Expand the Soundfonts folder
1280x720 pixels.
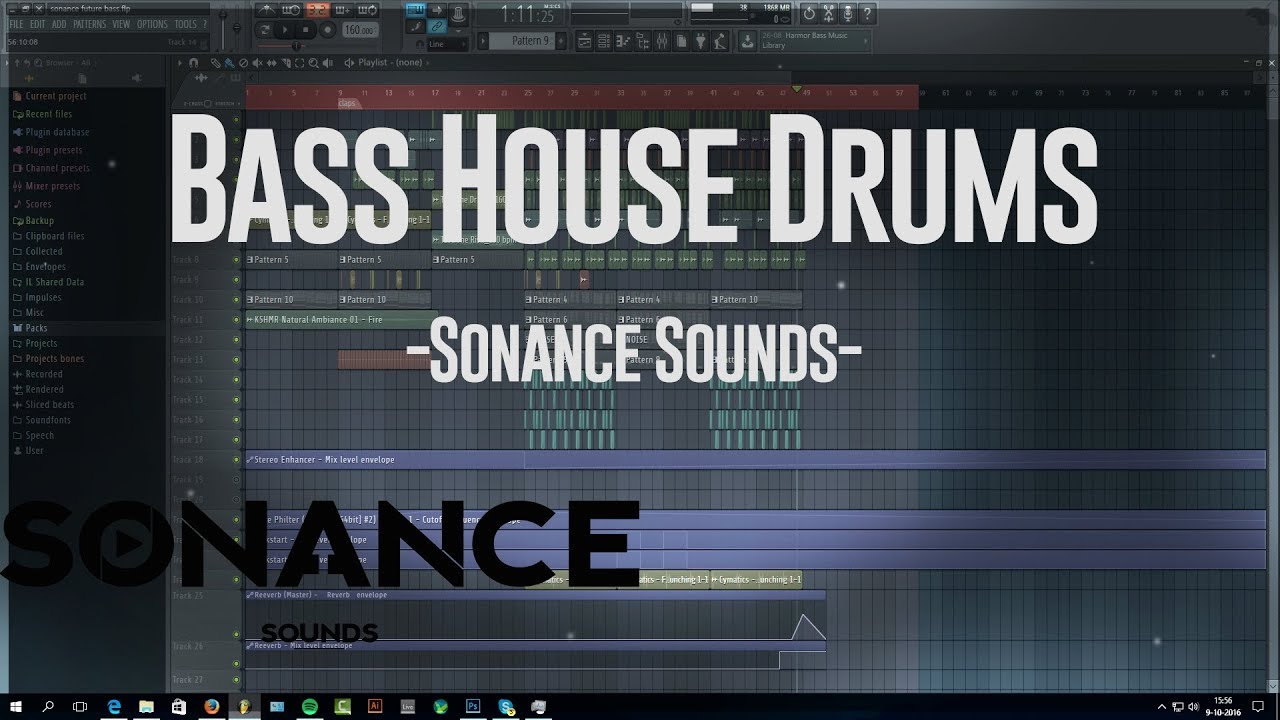pyautogui.click(x=41, y=420)
